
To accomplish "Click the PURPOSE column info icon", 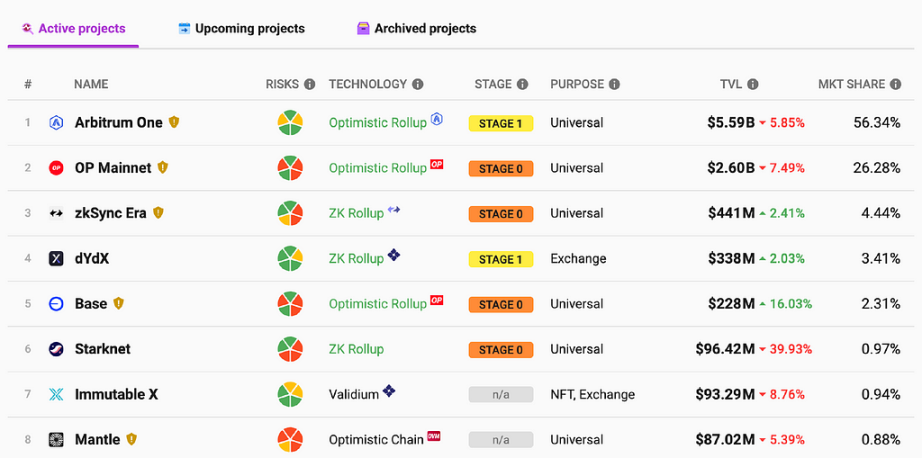I will (x=614, y=85).
